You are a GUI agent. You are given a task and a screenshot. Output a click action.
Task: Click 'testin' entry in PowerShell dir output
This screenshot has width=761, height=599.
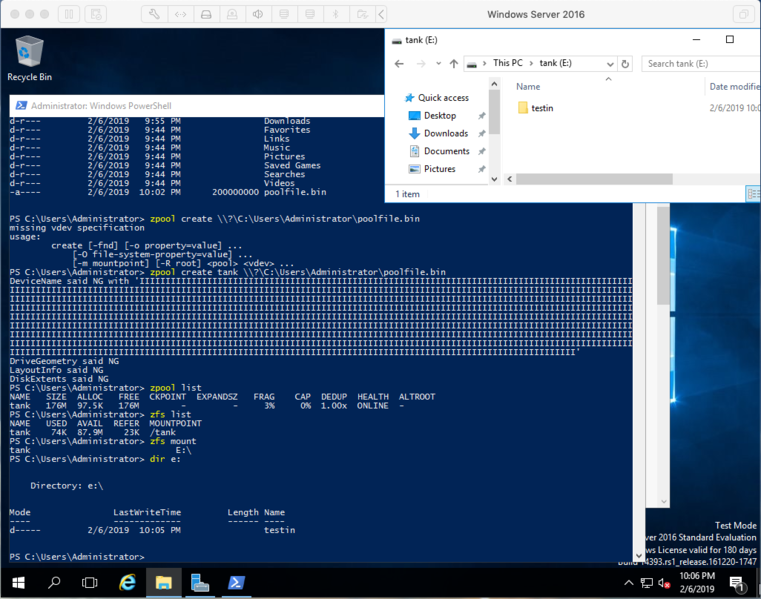point(280,530)
